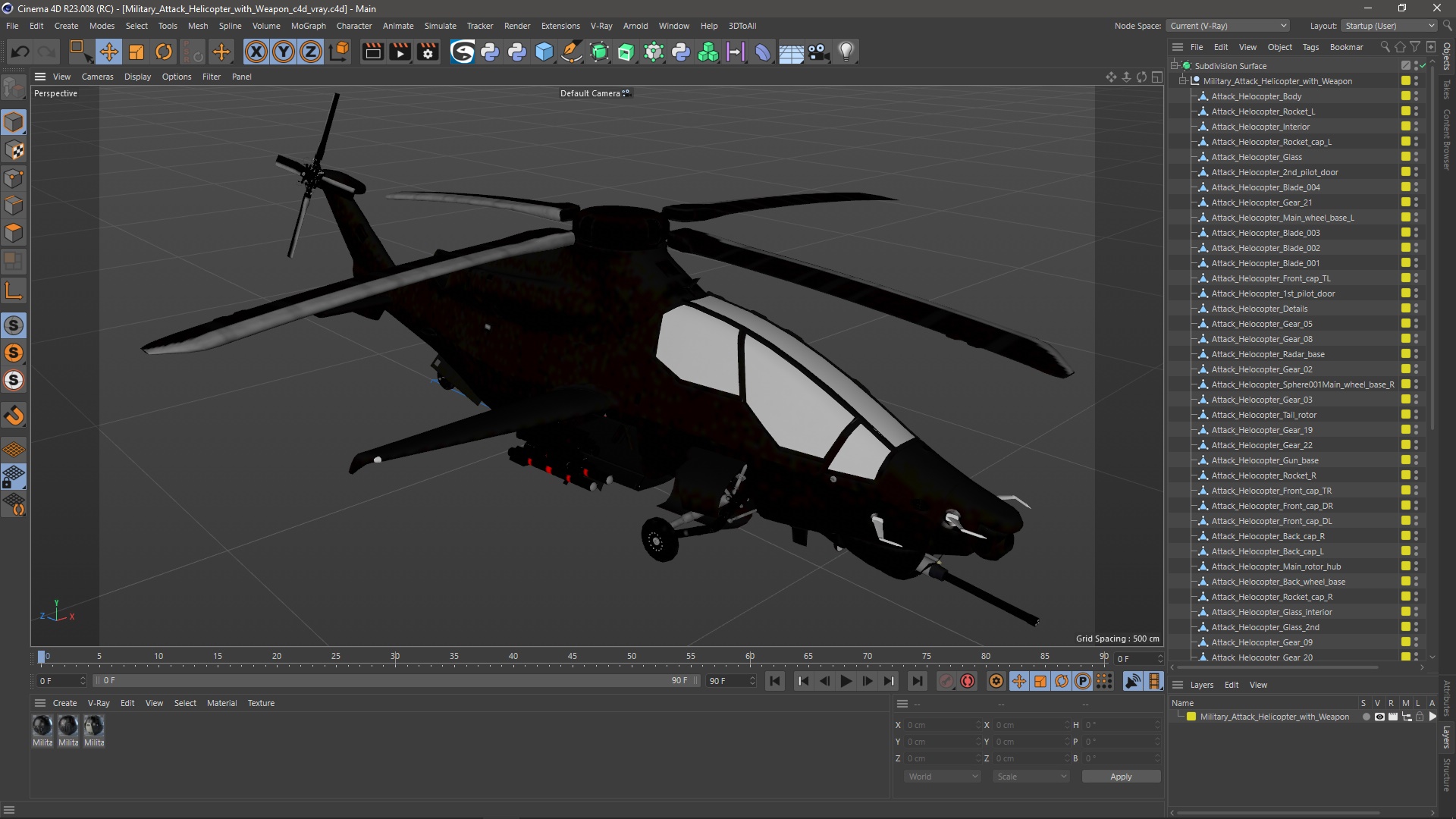The width and height of the screenshot is (1456, 819).
Task: Open the World coordinate system dropdown
Action: [x=943, y=777]
